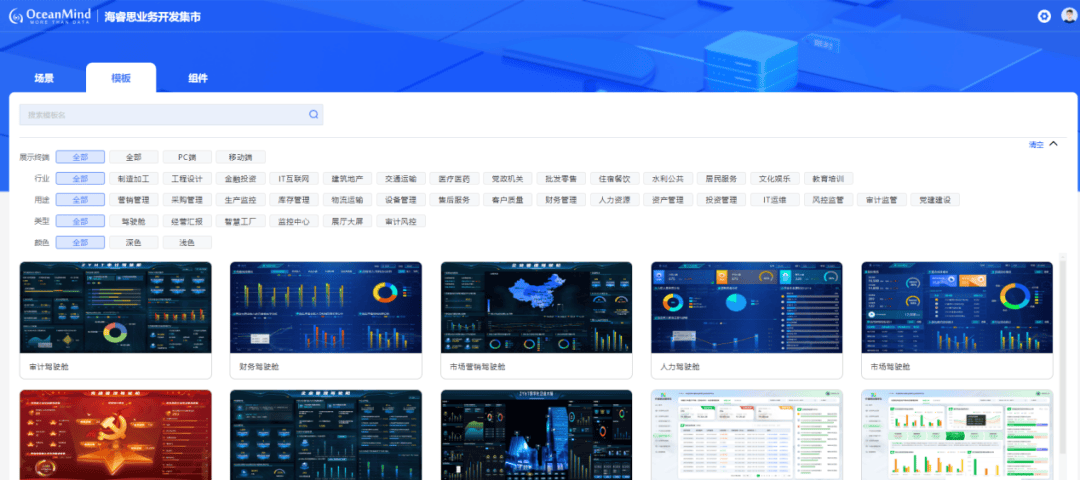Filter type by 监控中心
1080x480 pixels.
(294, 221)
